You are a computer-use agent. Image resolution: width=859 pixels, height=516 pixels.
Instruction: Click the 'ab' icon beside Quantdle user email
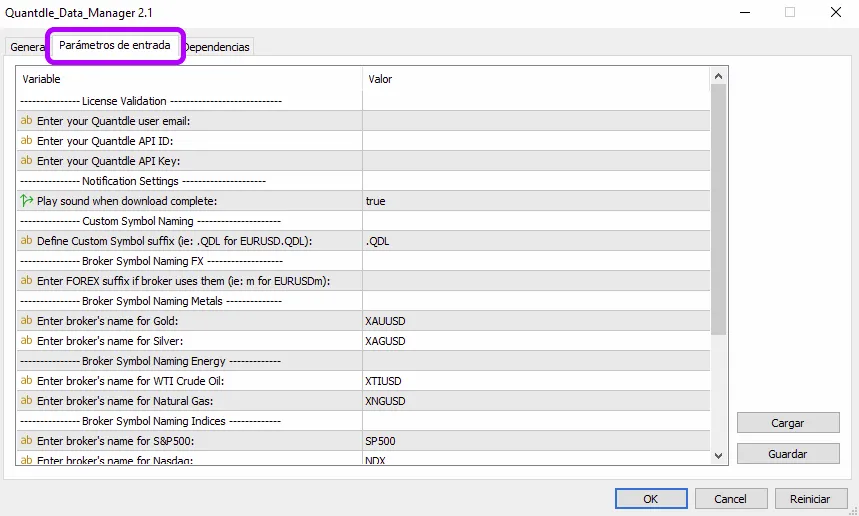point(26,121)
